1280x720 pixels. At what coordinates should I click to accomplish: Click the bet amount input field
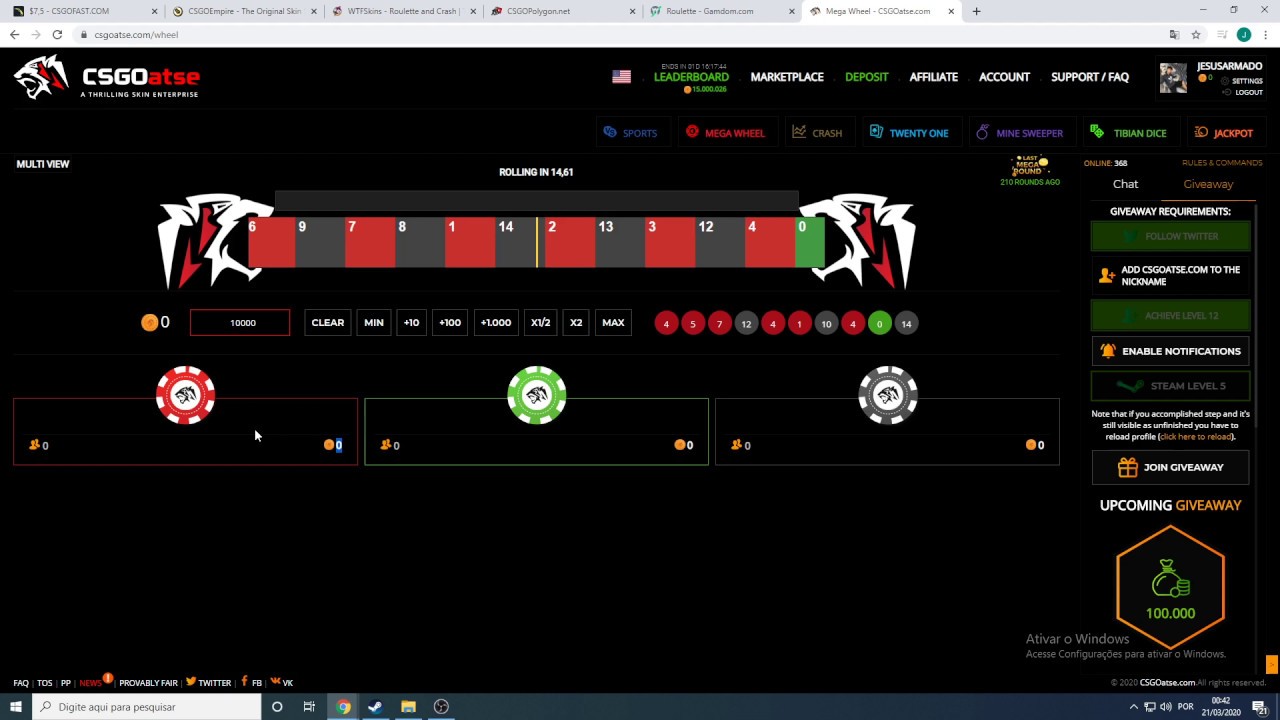click(240, 323)
